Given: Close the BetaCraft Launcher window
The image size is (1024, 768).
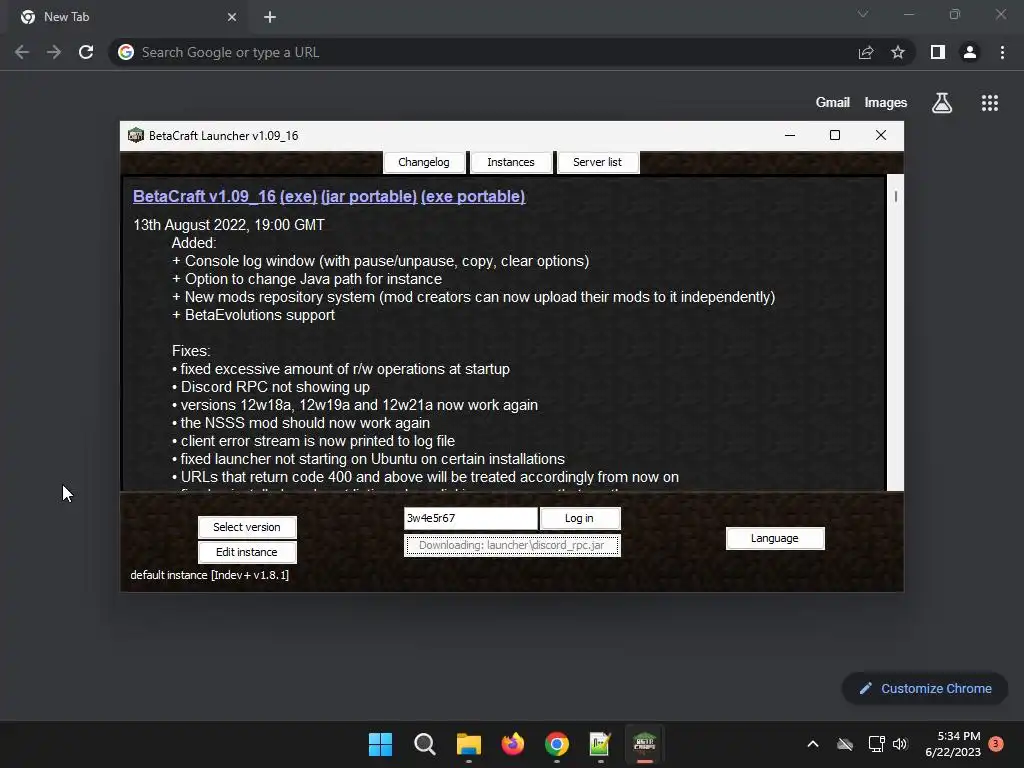Looking at the screenshot, I should click(880, 135).
